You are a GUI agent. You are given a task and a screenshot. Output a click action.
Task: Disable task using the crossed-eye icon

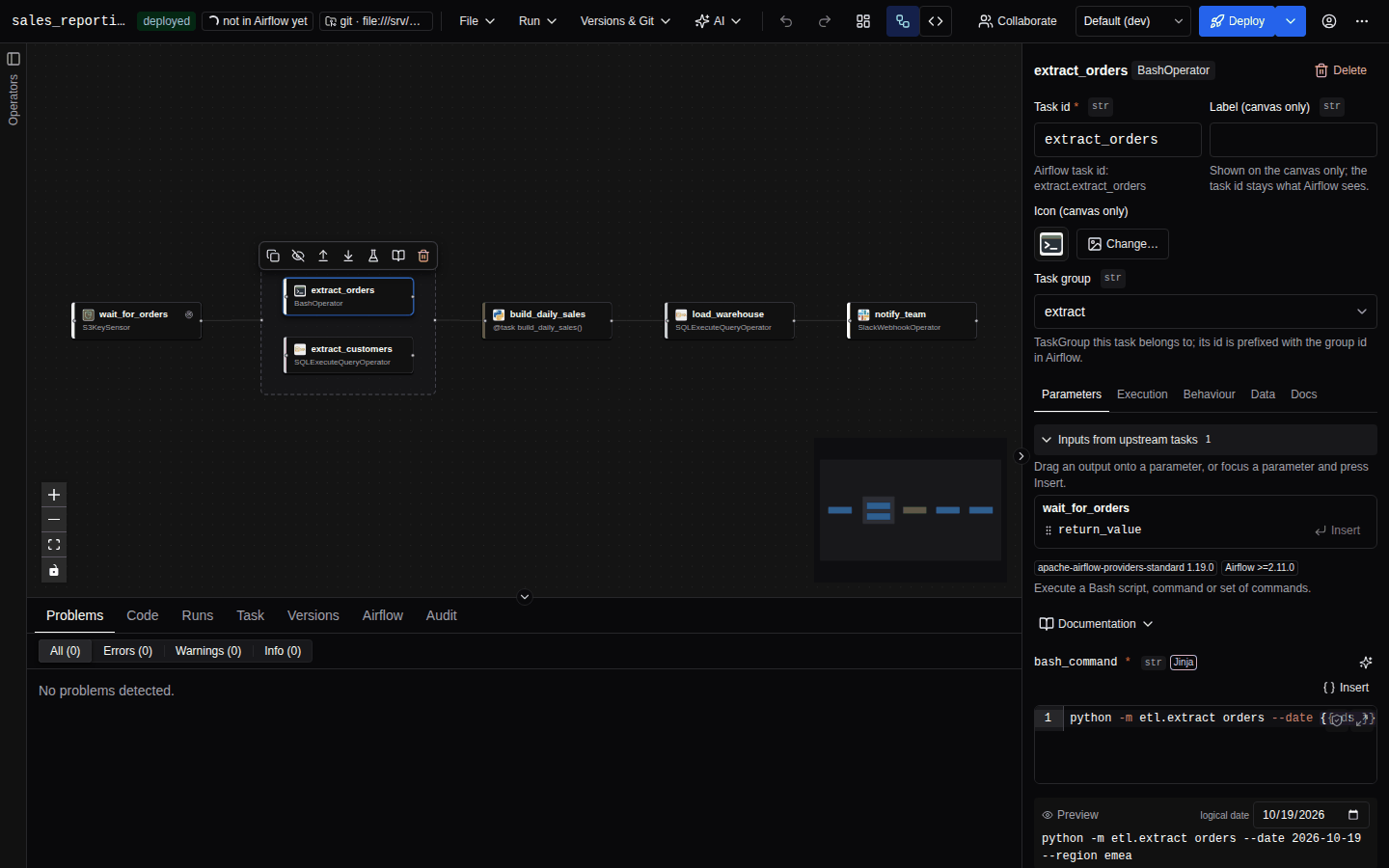(x=298, y=256)
